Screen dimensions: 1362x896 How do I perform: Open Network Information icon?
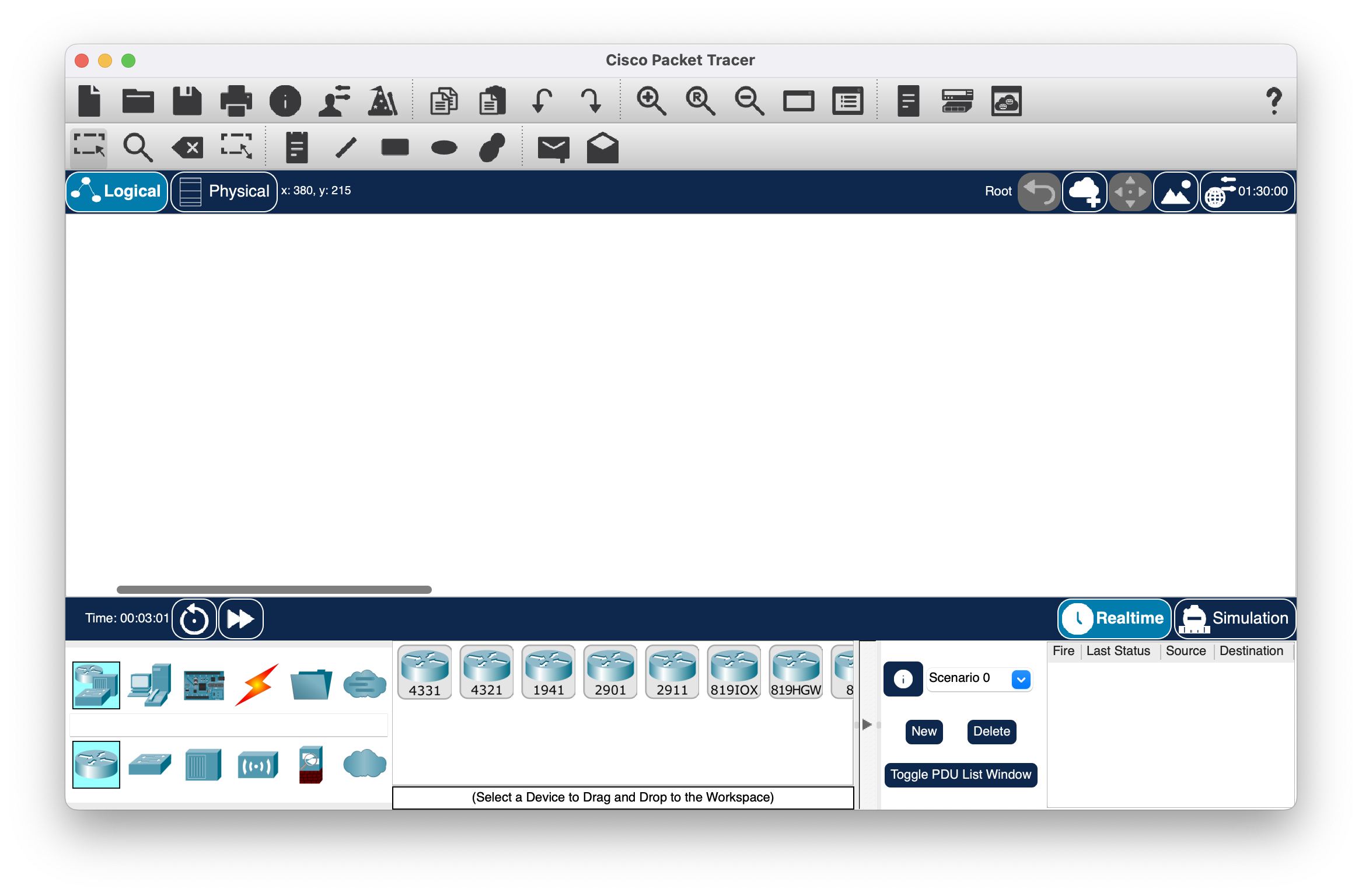click(285, 101)
